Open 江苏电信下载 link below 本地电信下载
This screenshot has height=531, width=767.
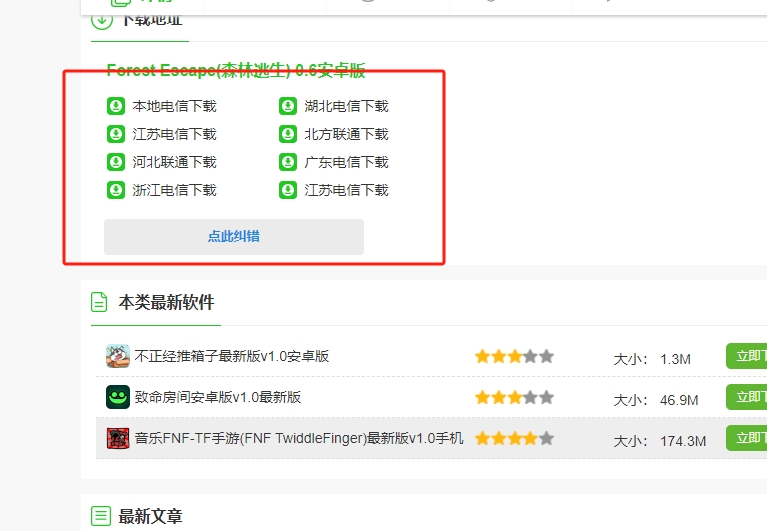coord(174,134)
